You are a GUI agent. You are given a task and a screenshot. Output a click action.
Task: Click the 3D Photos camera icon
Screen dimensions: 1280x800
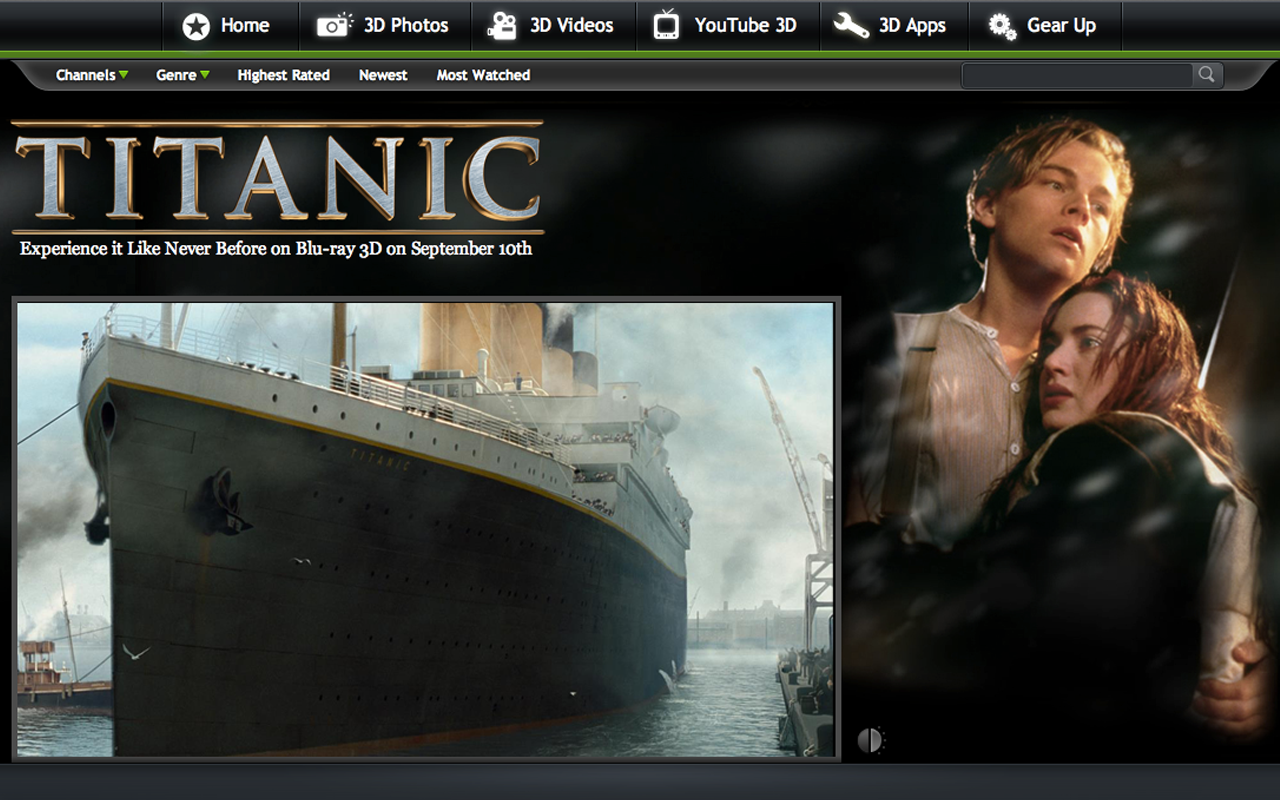334,26
